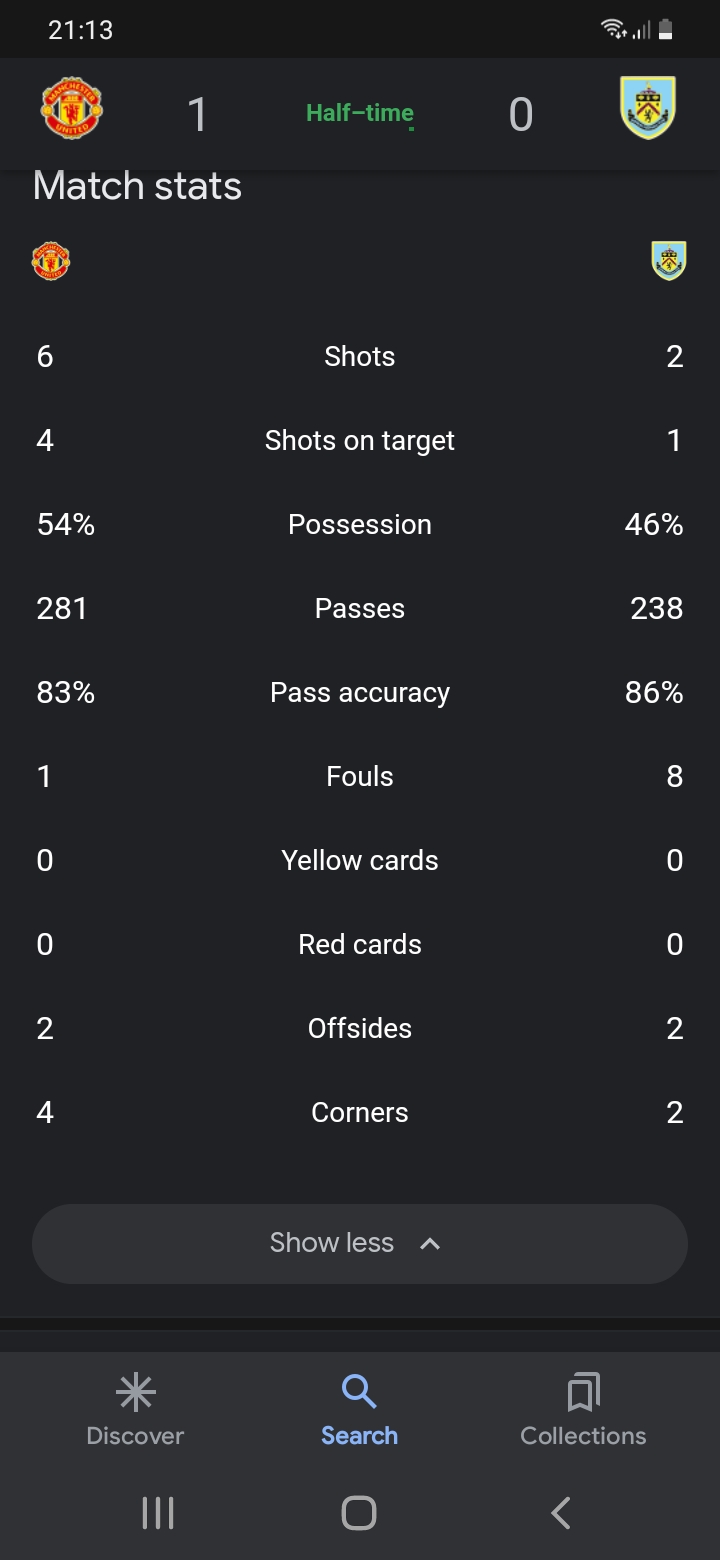
Task: Tap the Manchester United crest in score header
Action: (x=72, y=108)
